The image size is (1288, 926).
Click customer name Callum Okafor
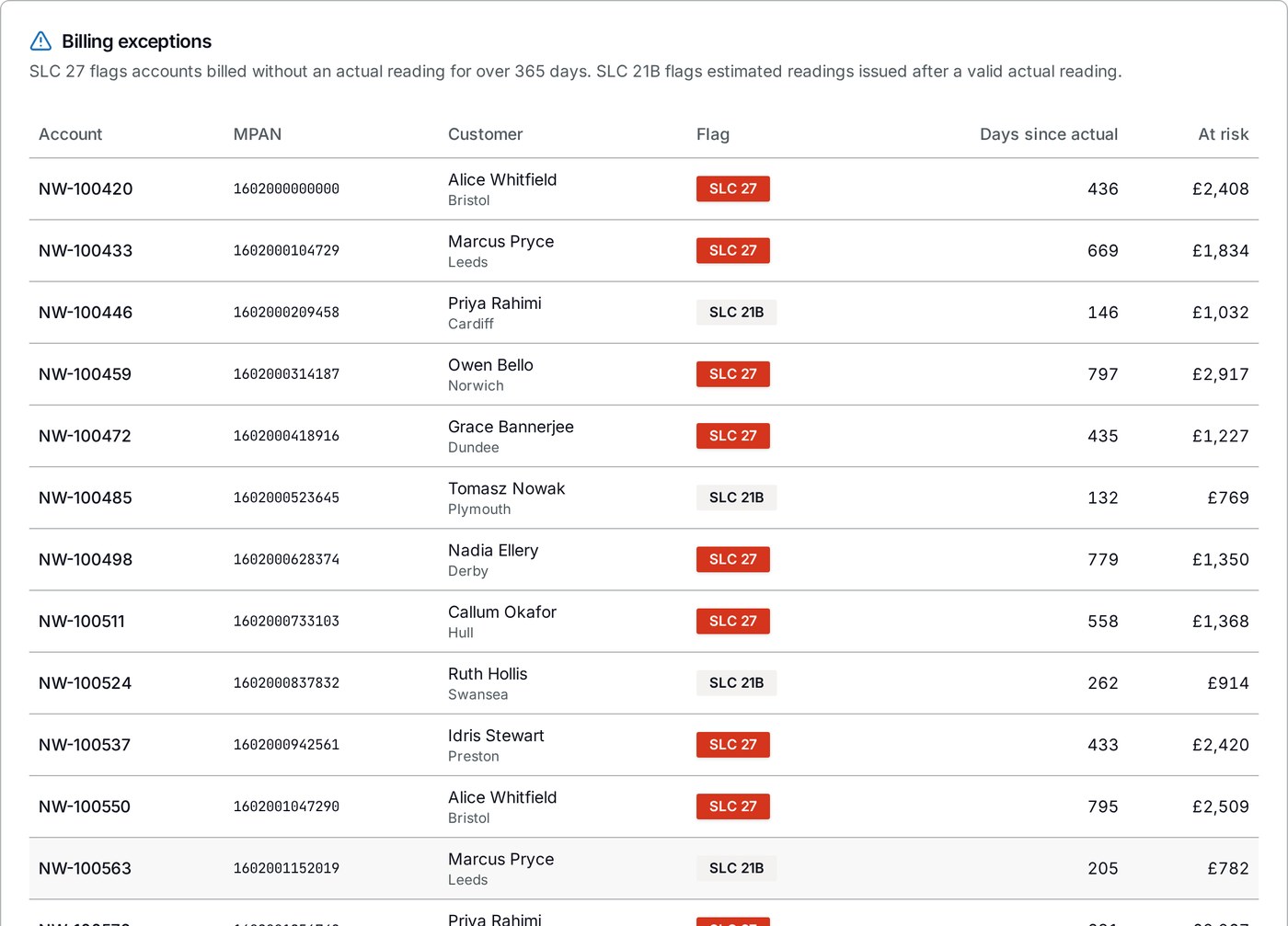(502, 612)
